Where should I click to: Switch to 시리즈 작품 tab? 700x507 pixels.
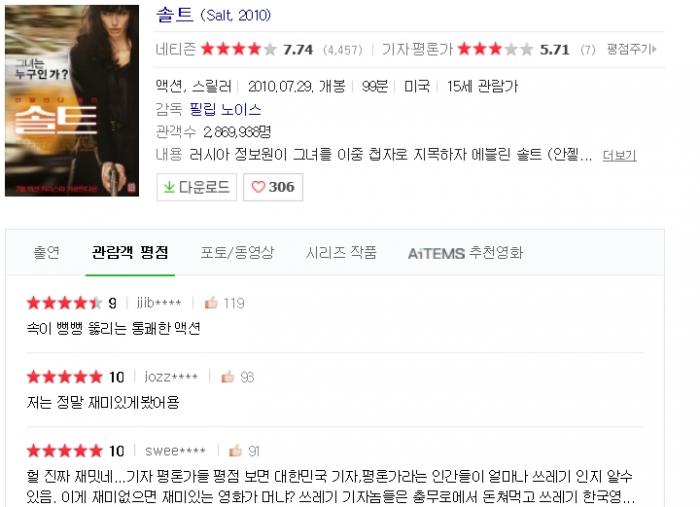click(341, 253)
